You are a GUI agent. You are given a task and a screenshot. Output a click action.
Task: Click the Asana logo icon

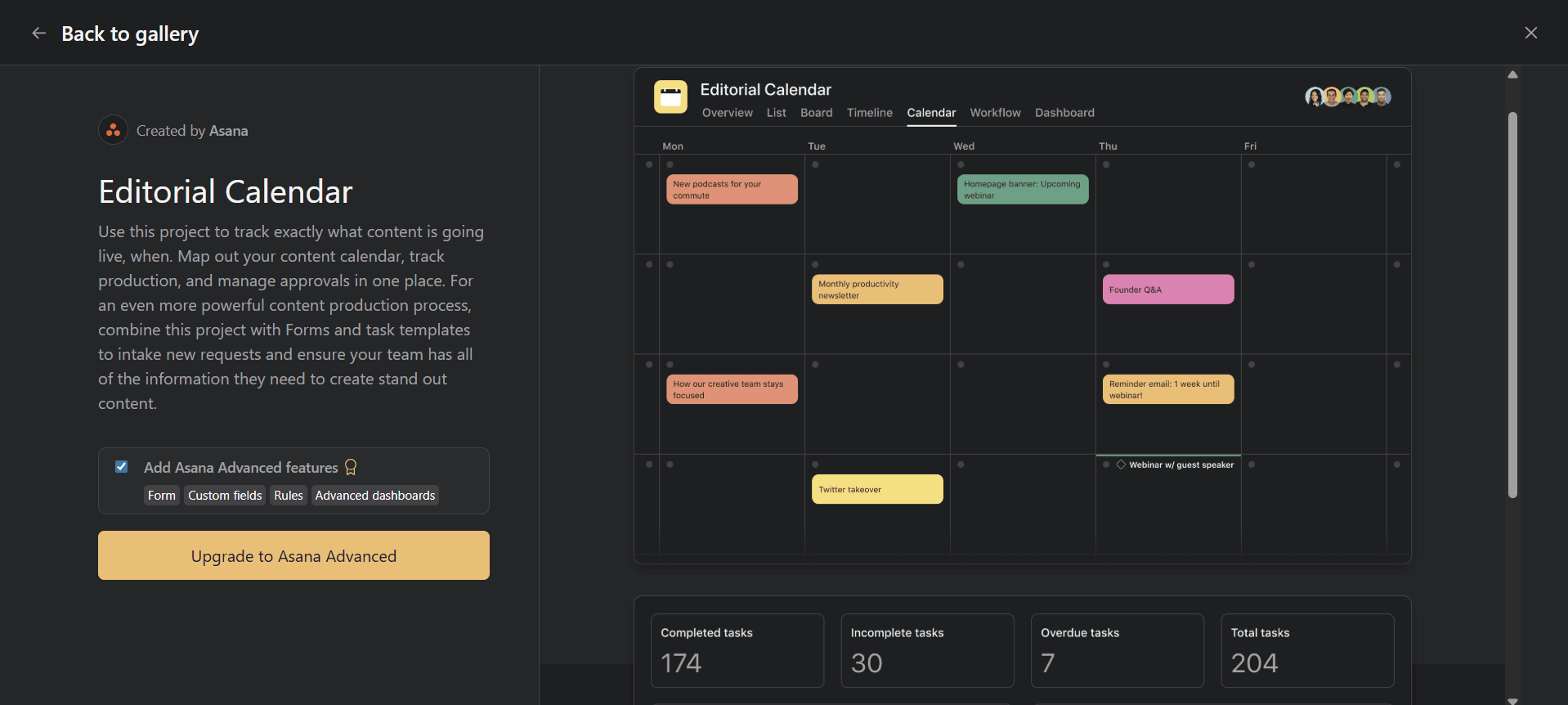click(x=113, y=130)
